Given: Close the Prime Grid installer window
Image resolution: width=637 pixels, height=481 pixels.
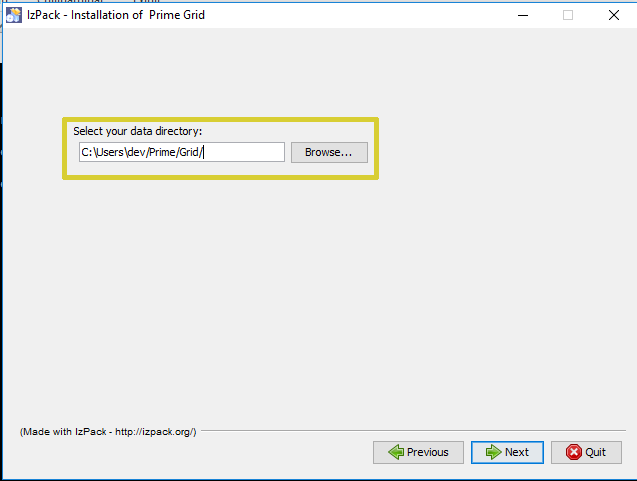Looking at the screenshot, I should [x=614, y=15].
